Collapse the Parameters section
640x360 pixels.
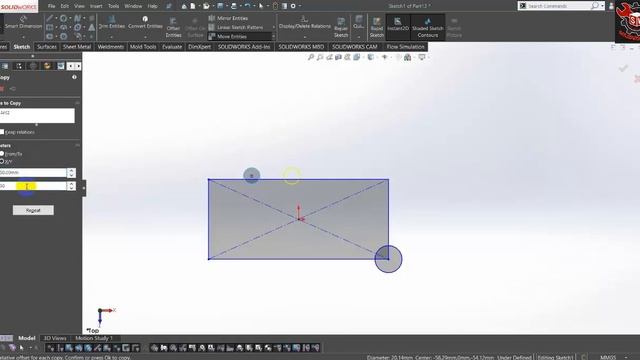[77, 145]
